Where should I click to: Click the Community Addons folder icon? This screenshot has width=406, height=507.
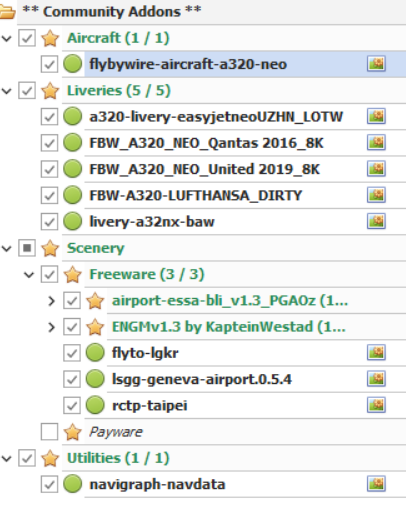click(x=7, y=12)
